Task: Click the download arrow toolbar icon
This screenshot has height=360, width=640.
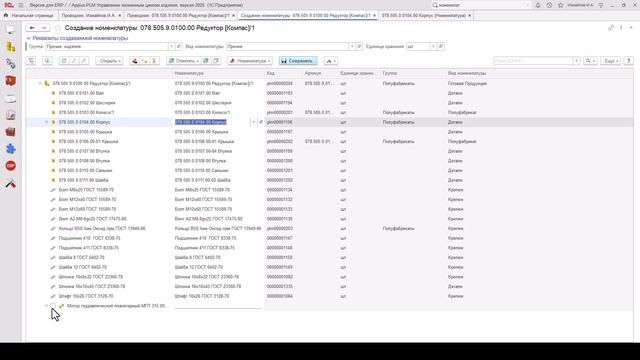Action: (47, 61)
